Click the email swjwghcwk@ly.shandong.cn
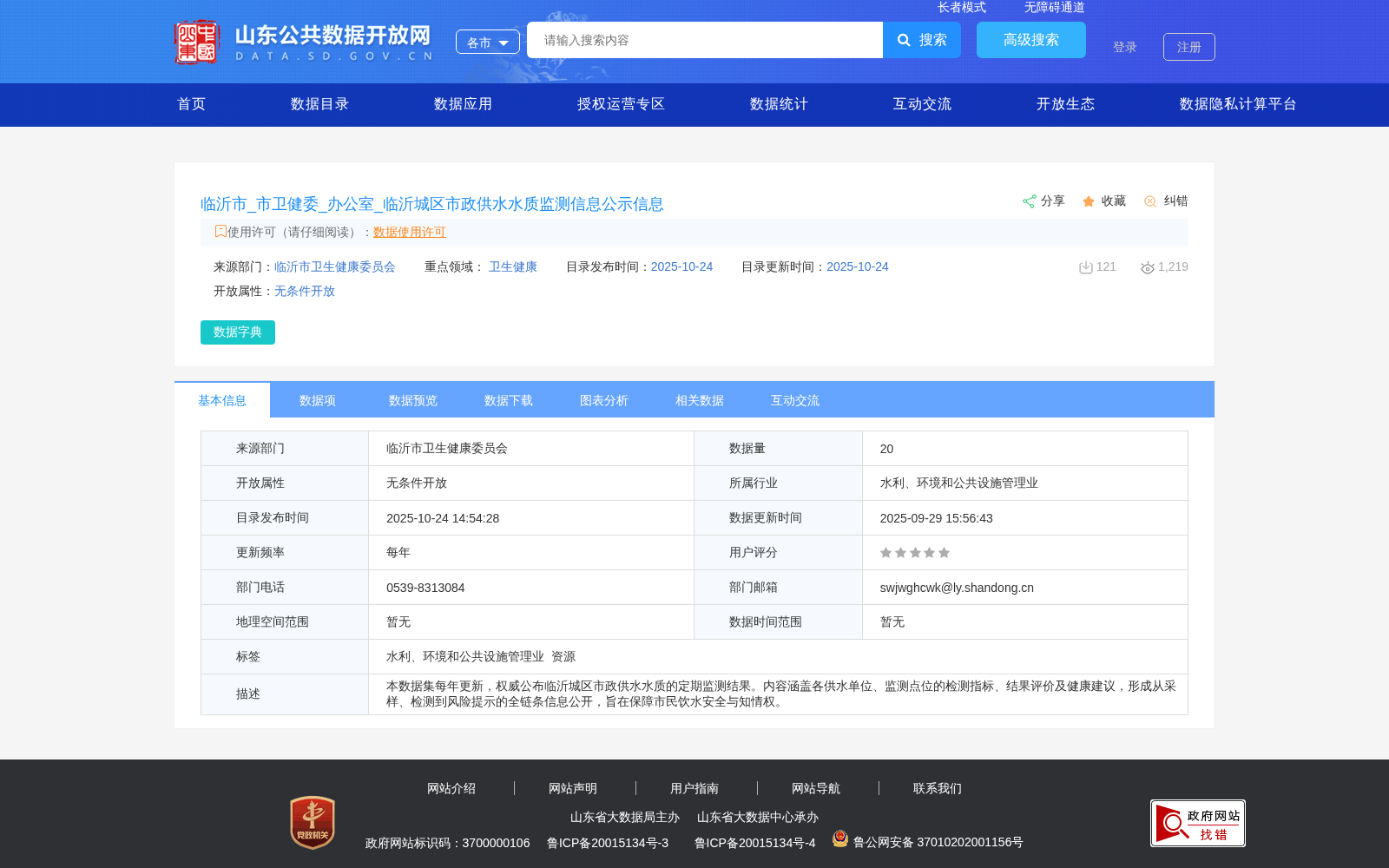This screenshot has width=1389, height=868. pyautogui.click(x=957, y=588)
